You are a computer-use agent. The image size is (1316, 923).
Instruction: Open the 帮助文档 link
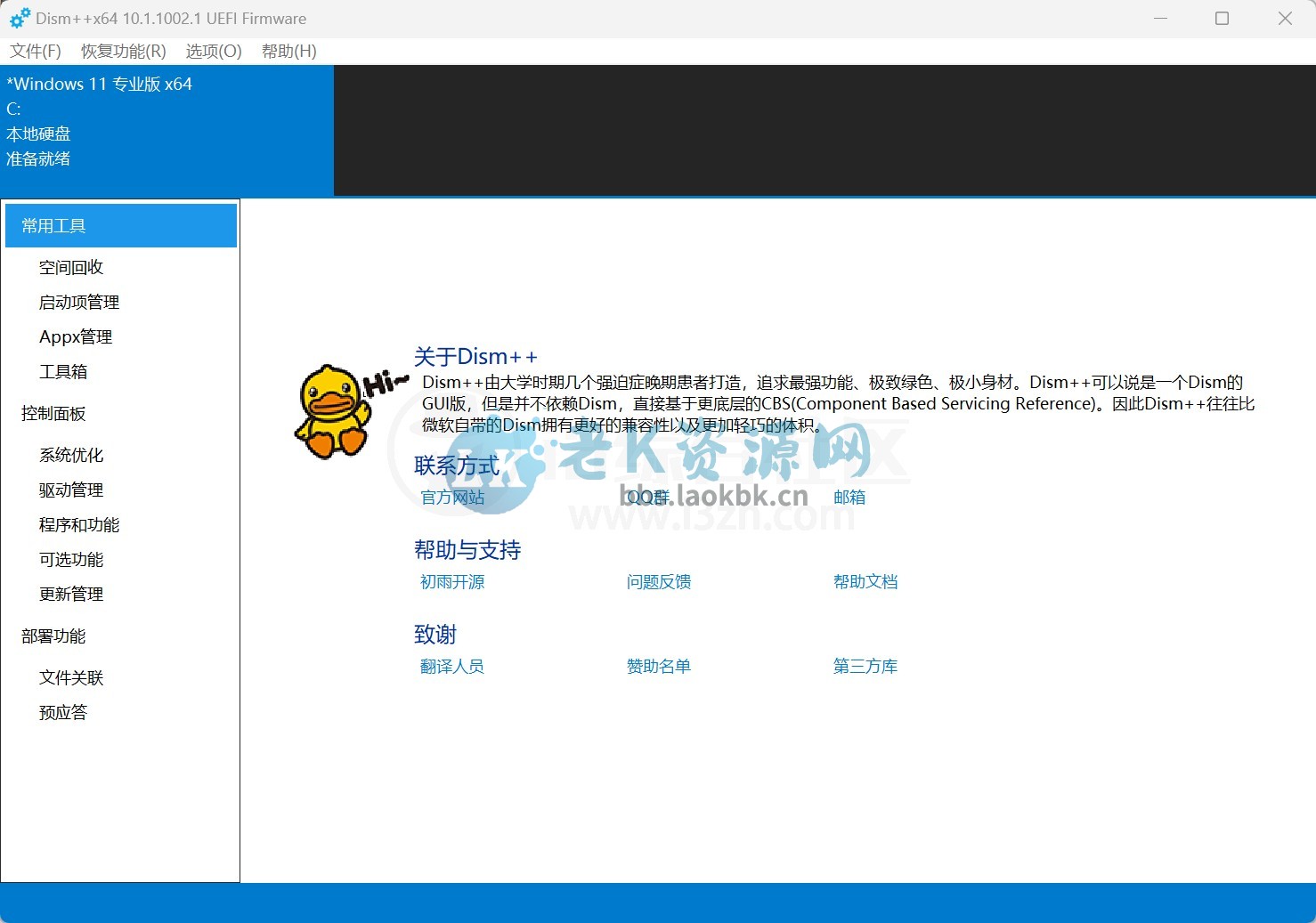click(865, 581)
